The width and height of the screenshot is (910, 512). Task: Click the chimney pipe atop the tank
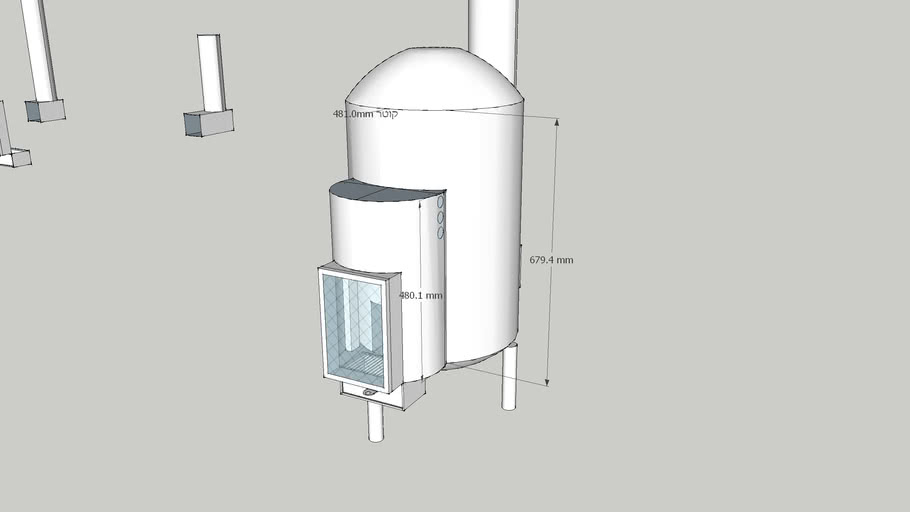[x=493, y=35]
